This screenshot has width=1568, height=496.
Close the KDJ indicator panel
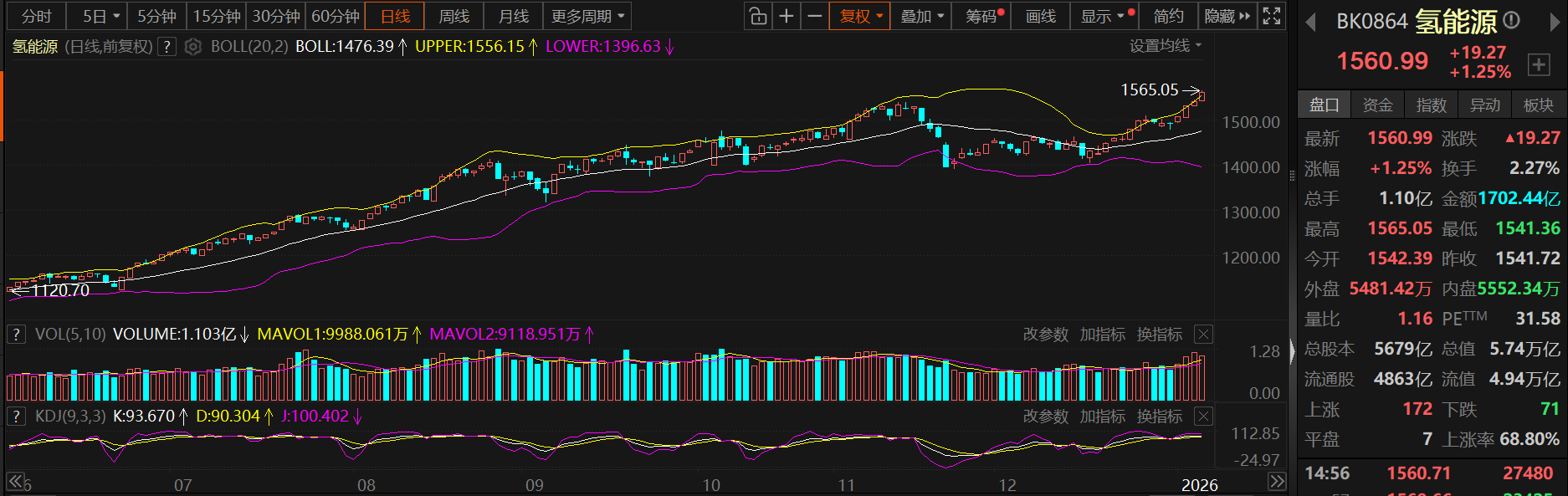click(1203, 417)
